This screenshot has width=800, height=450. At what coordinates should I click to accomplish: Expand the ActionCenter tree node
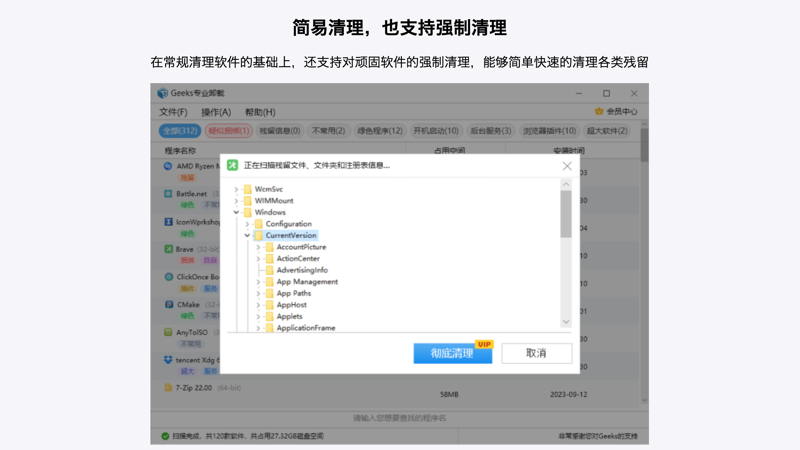coord(258,259)
